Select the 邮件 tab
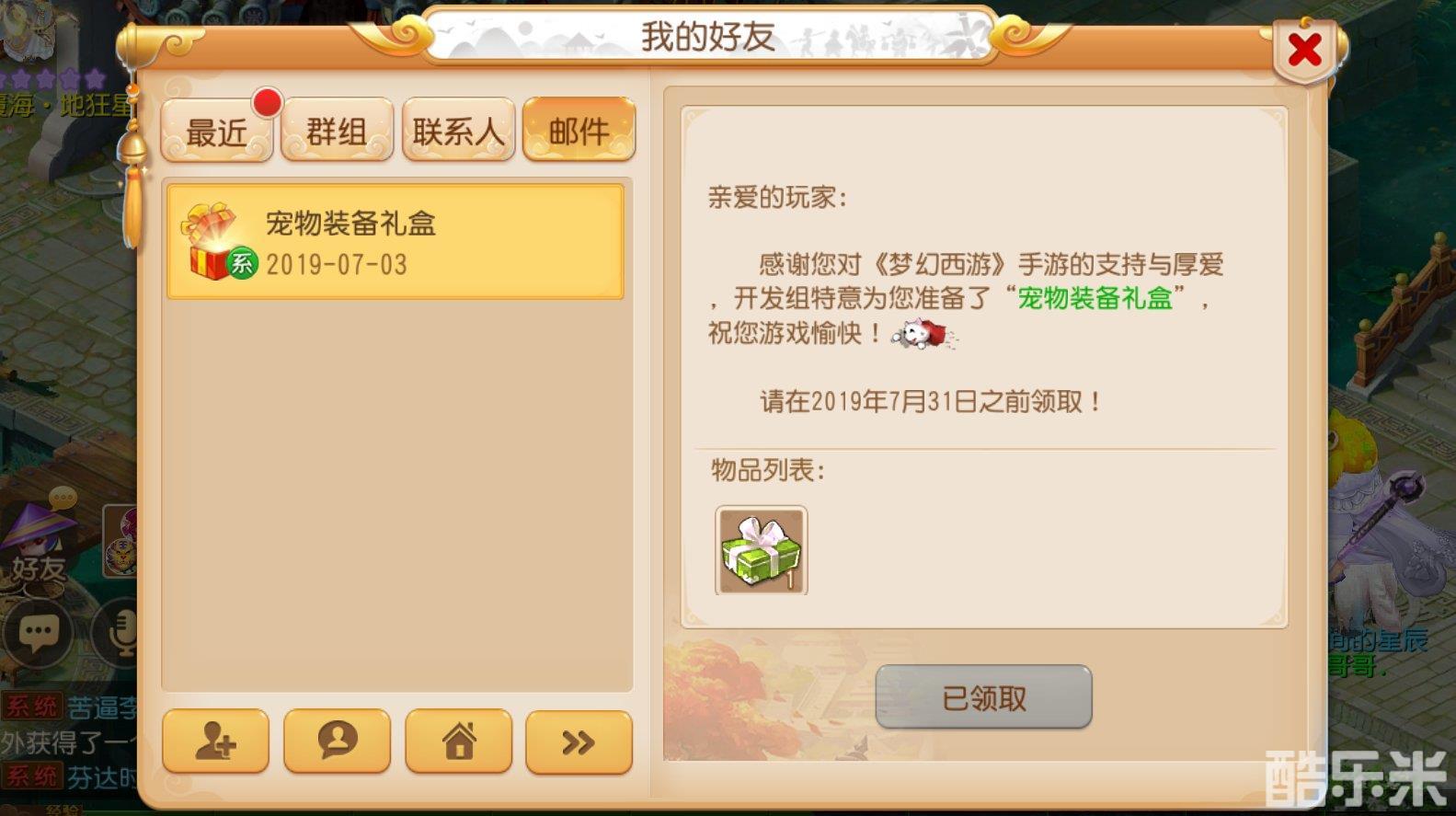Screen dimensions: 1456x816 tap(579, 130)
